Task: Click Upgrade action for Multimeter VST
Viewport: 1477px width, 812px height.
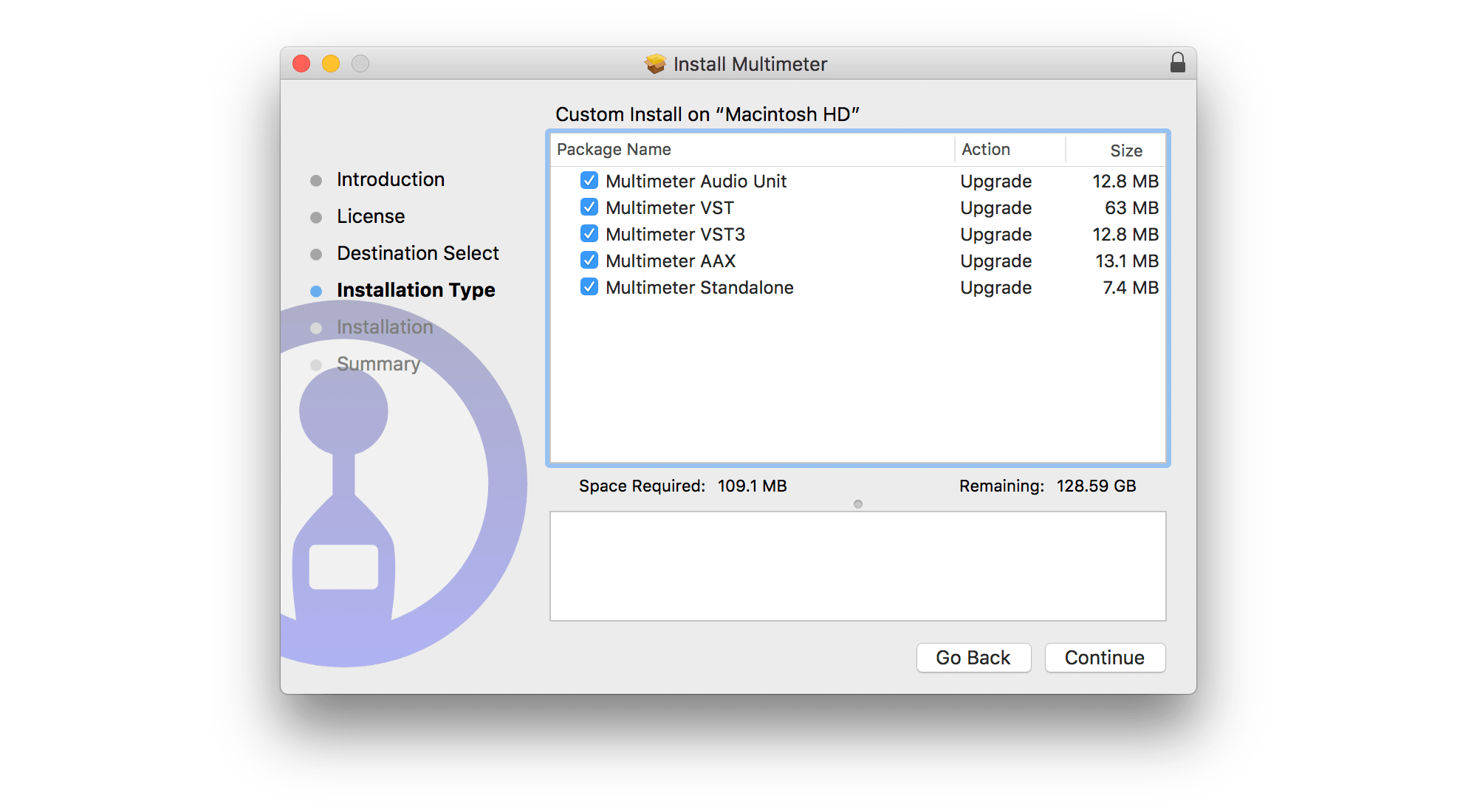Action: [995, 208]
